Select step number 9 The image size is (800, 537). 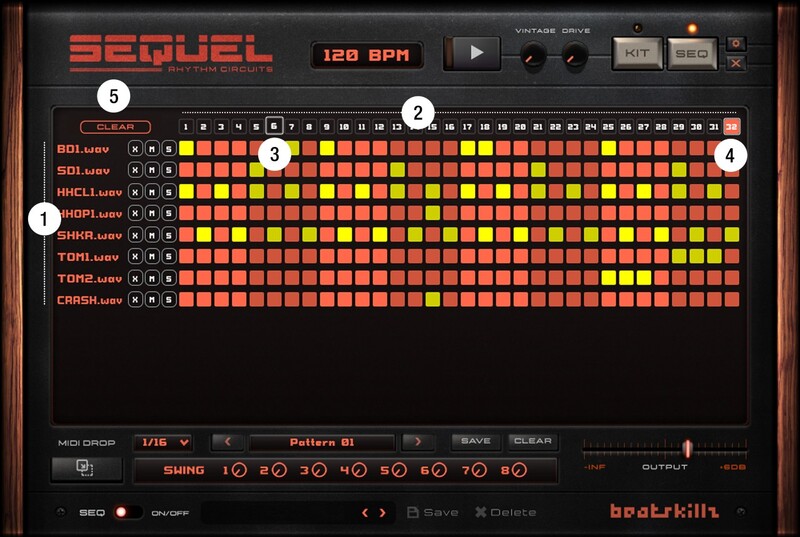pyautogui.click(x=327, y=126)
